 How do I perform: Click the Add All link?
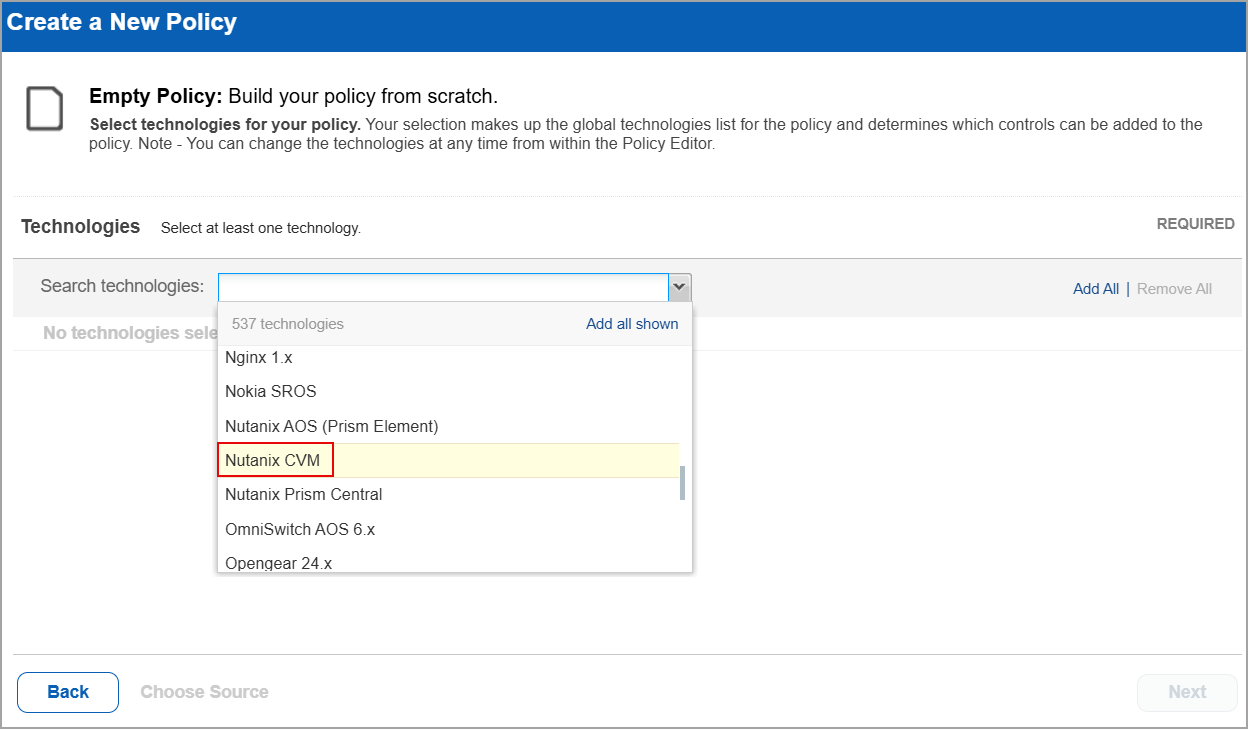1096,289
